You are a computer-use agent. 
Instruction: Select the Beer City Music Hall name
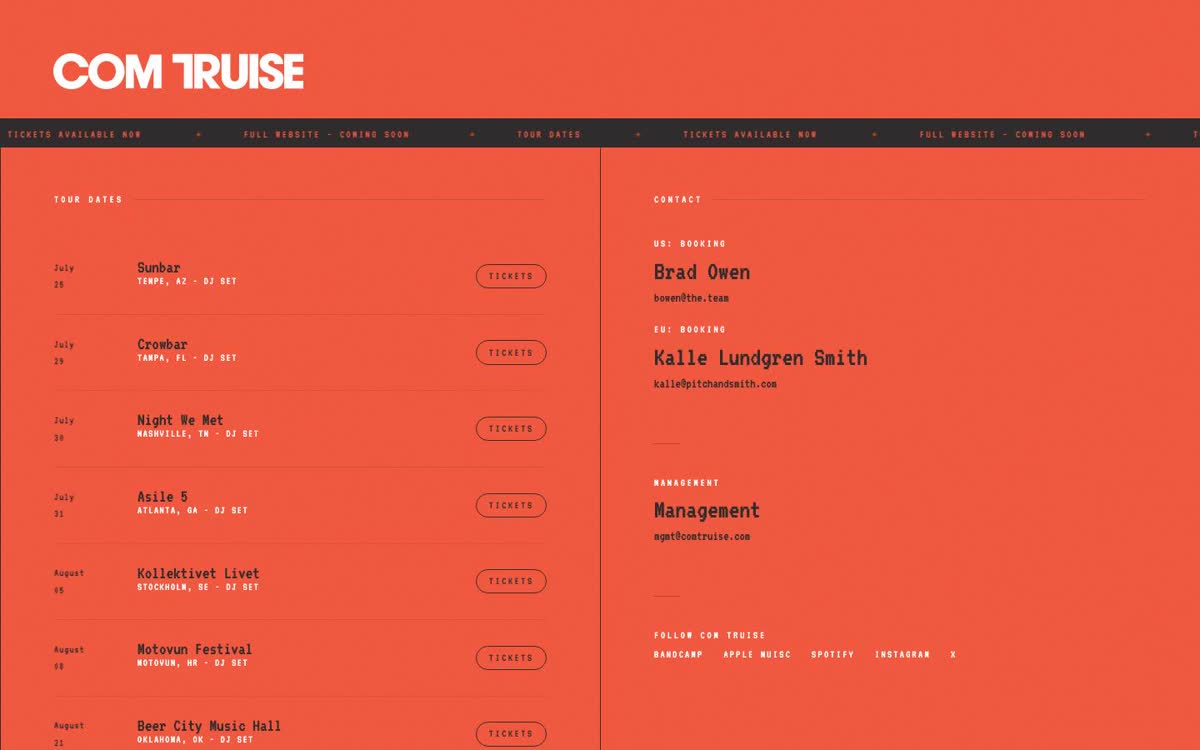coord(209,726)
